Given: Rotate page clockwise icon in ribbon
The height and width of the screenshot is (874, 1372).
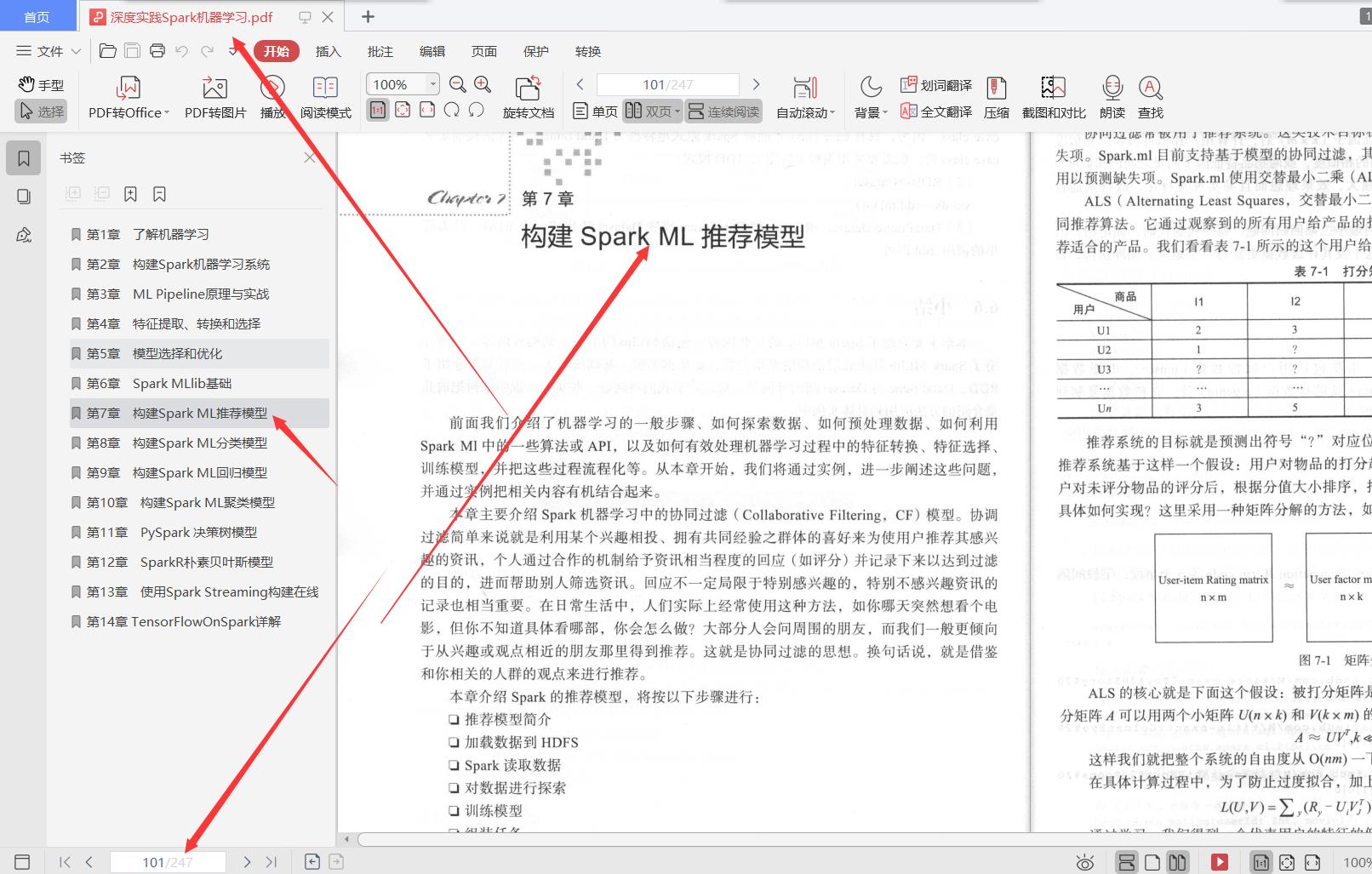Looking at the screenshot, I should click(452, 110).
